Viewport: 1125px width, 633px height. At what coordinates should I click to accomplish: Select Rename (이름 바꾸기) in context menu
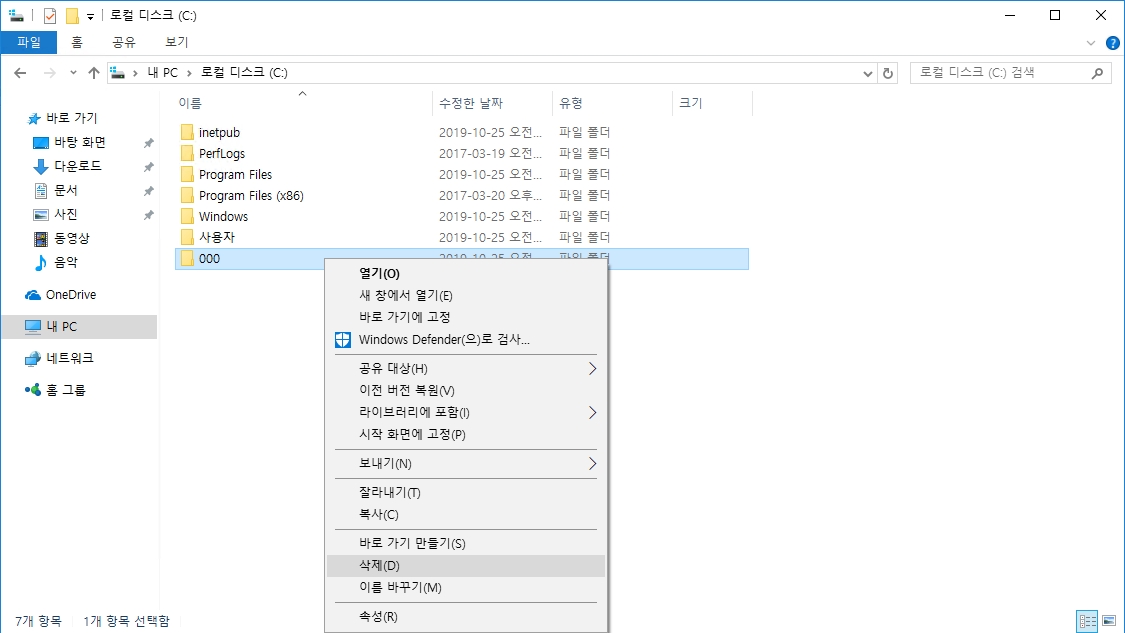pos(400,588)
